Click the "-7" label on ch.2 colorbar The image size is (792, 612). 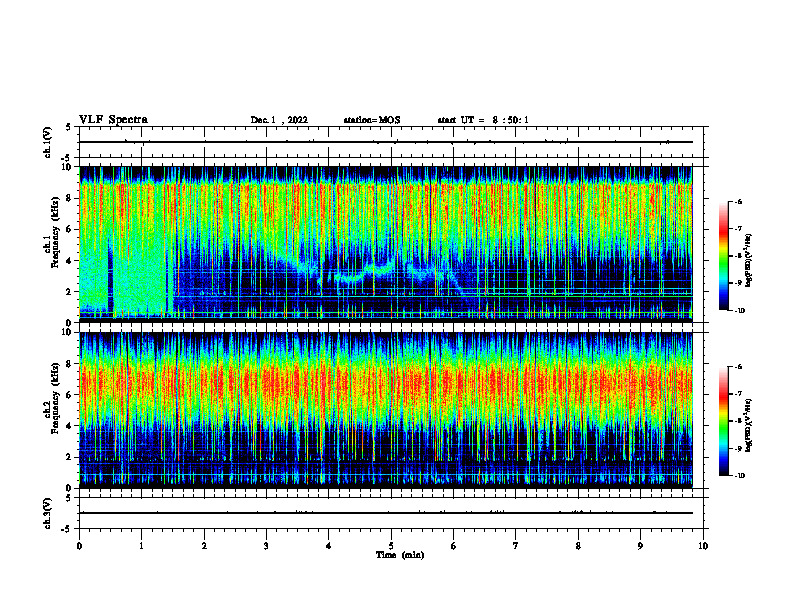(x=738, y=394)
